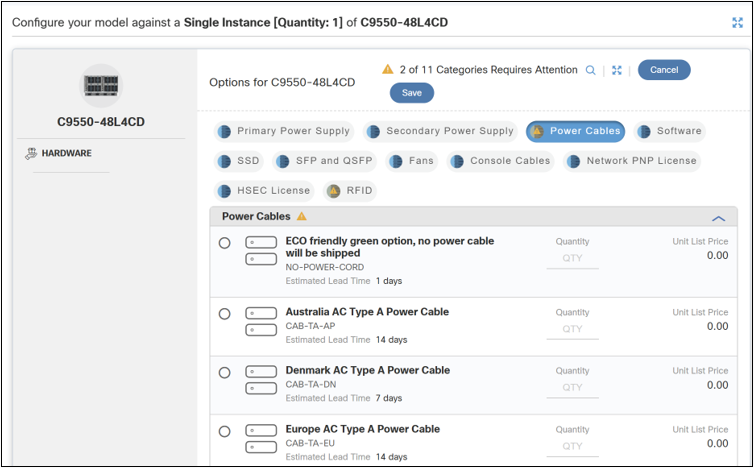Click the CAB-TA-AP part number text
The width and height of the screenshot is (754, 468).
click(x=311, y=326)
